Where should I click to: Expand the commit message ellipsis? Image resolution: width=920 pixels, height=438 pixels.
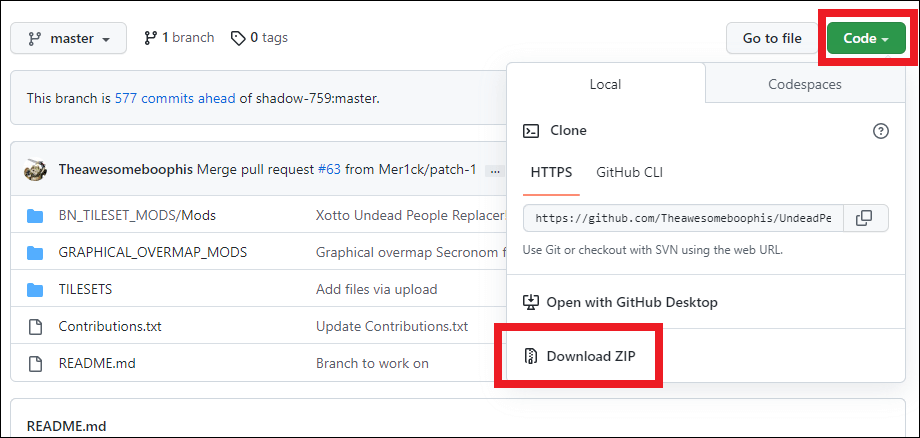tap(494, 171)
